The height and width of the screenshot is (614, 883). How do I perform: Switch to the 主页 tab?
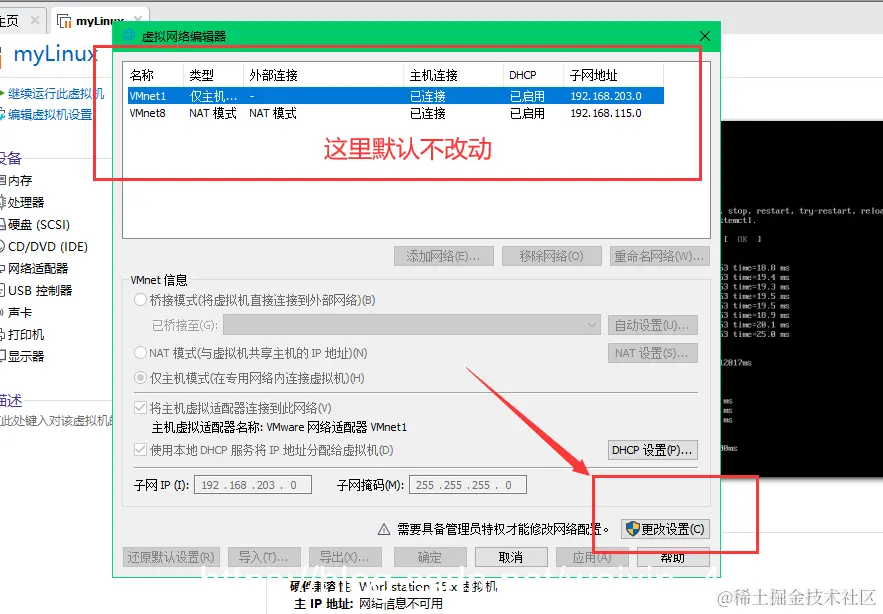pos(12,18)
